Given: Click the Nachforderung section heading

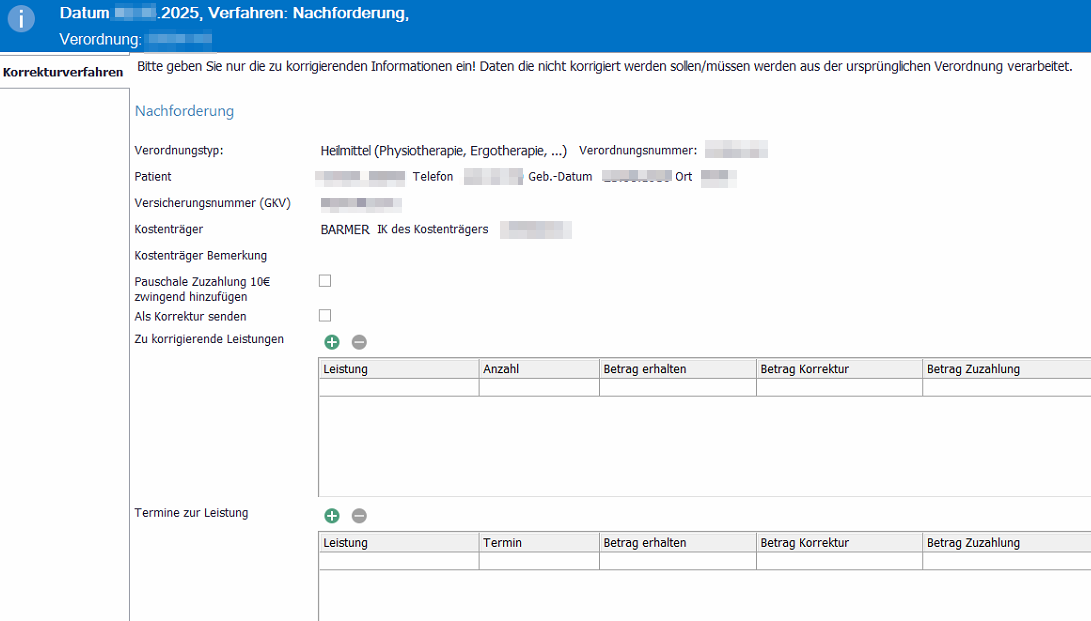Looking at the screenshot, I should (184, 111).
